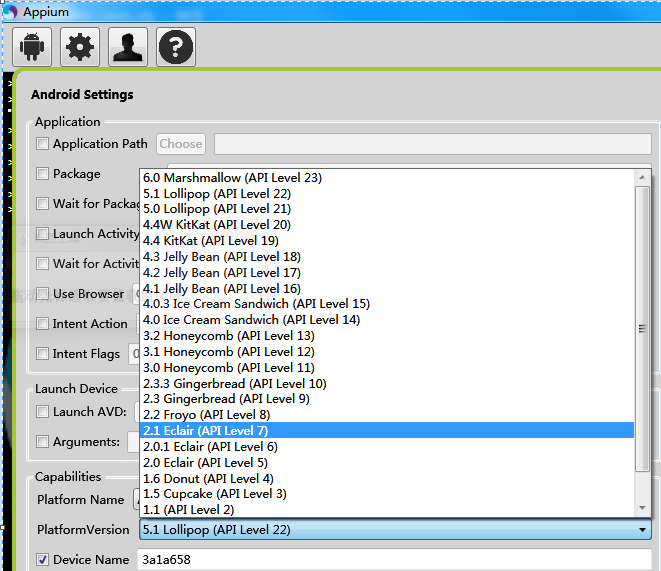Select 2.0.1 Eclair (API Level 6)

[387, 447]
